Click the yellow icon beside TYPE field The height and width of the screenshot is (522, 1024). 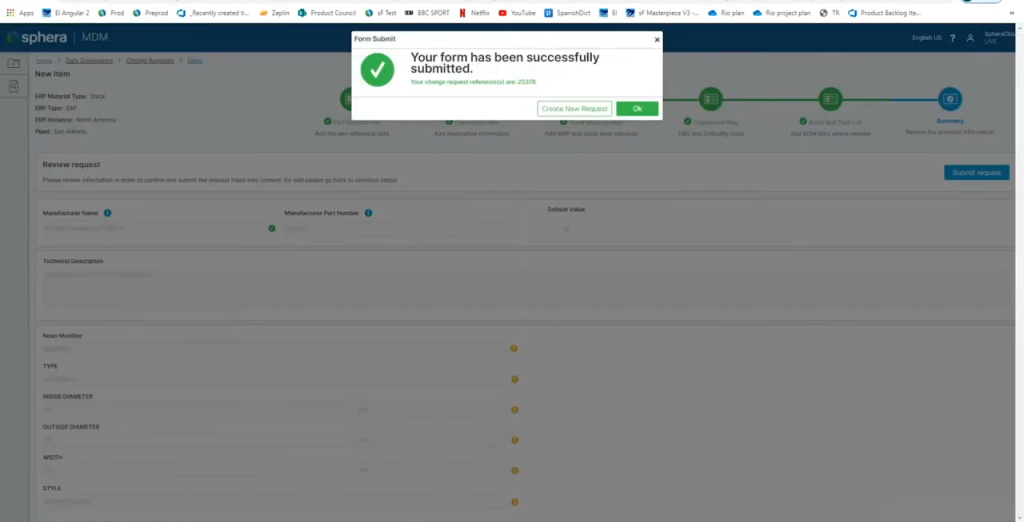click(514, 379)
